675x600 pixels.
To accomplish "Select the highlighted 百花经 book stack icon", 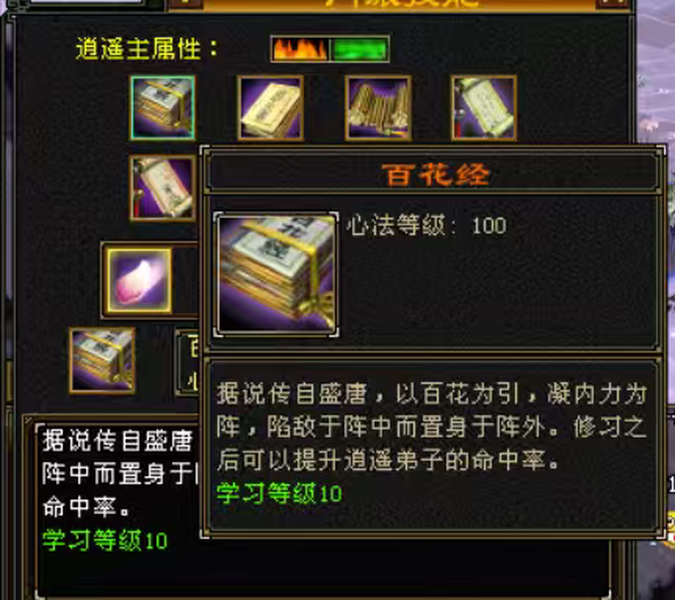I will [163, 108].
